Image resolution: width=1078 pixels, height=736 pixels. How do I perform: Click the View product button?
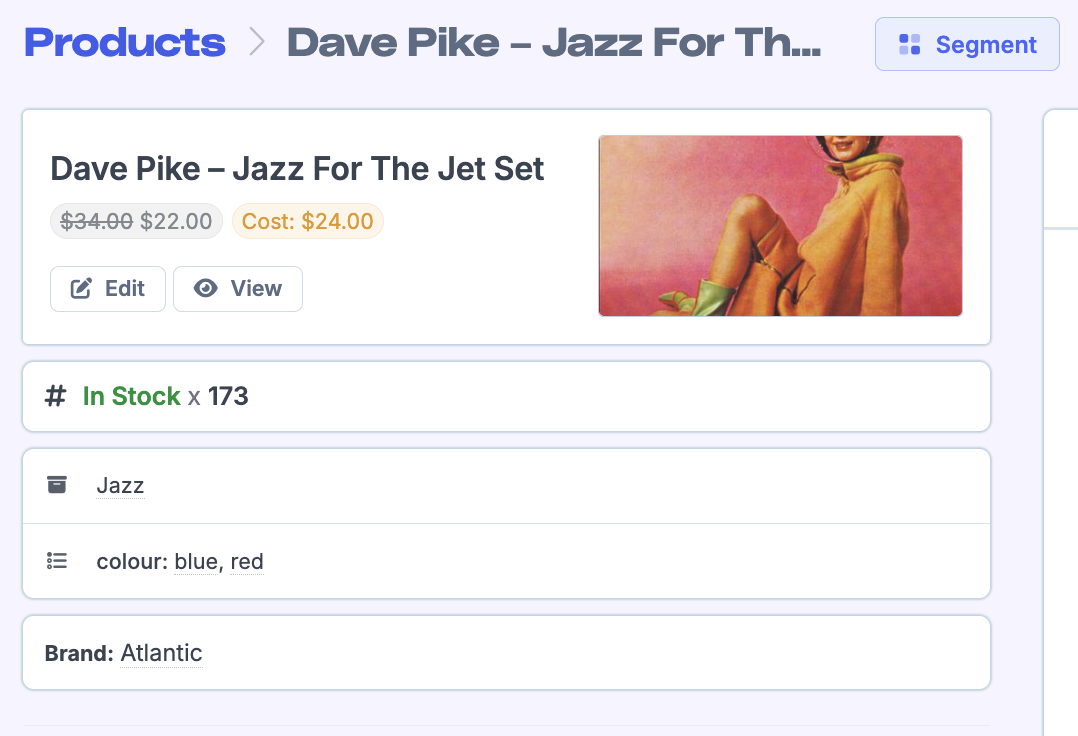click(238, 289)
